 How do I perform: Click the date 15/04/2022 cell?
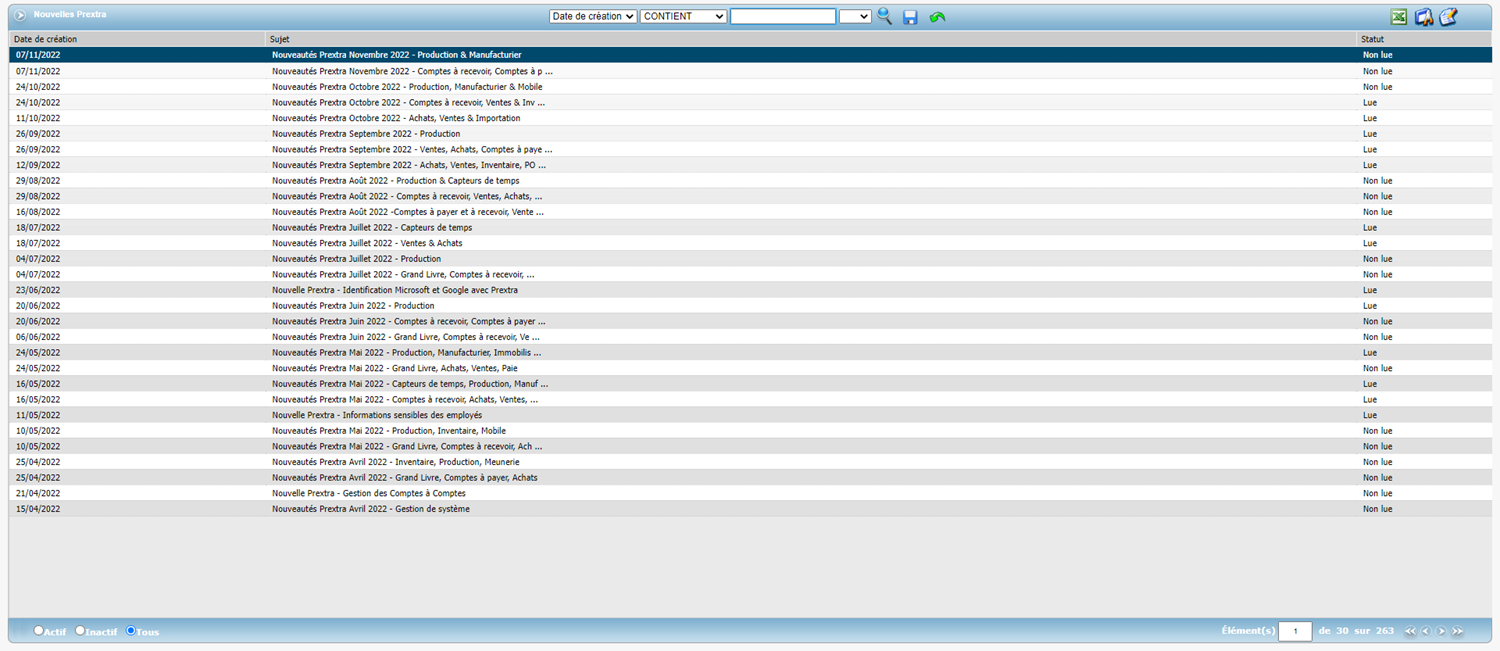click(38, 509)
